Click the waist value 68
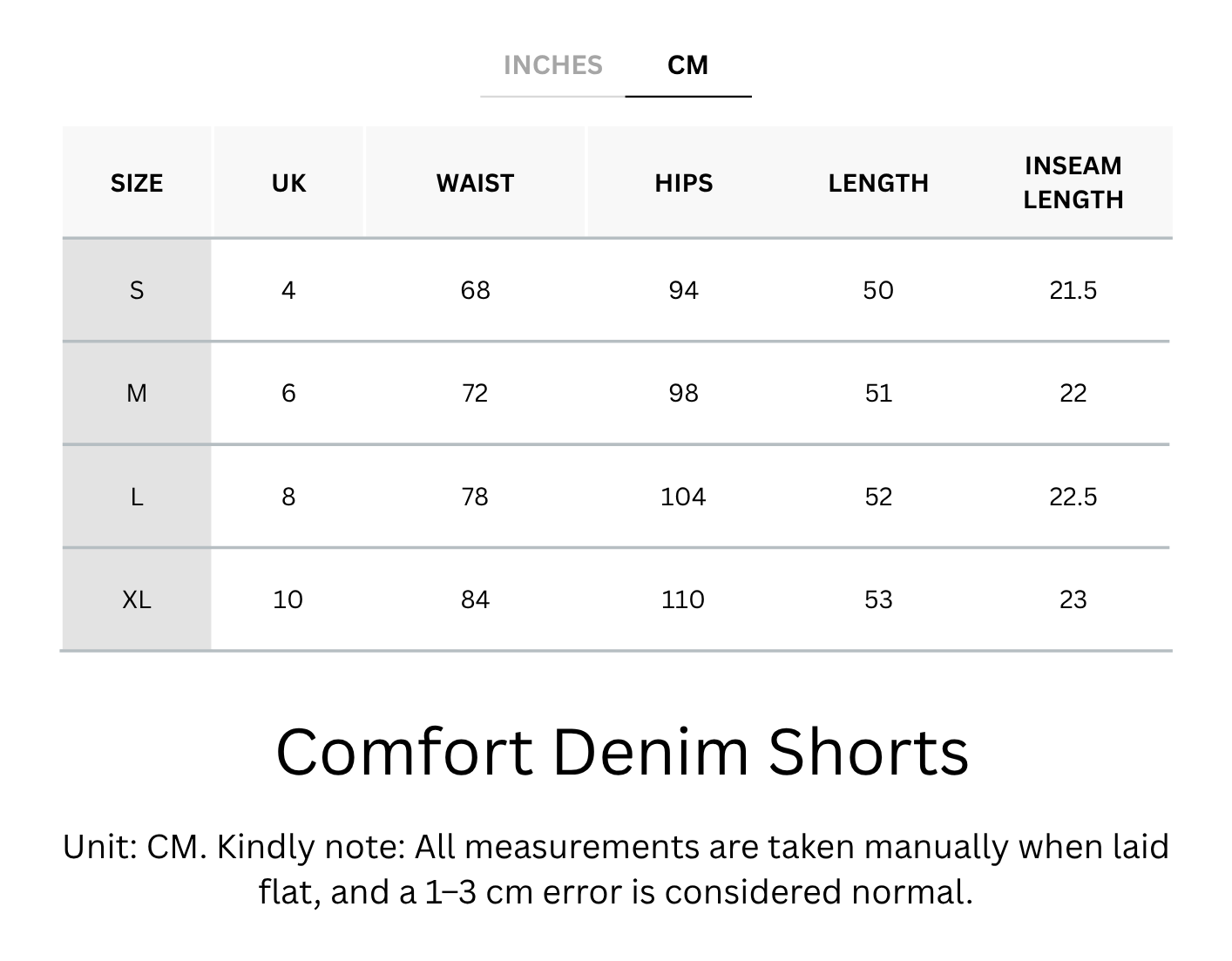The height and width of the screenshot is (961, 1232). coord(475,290)
